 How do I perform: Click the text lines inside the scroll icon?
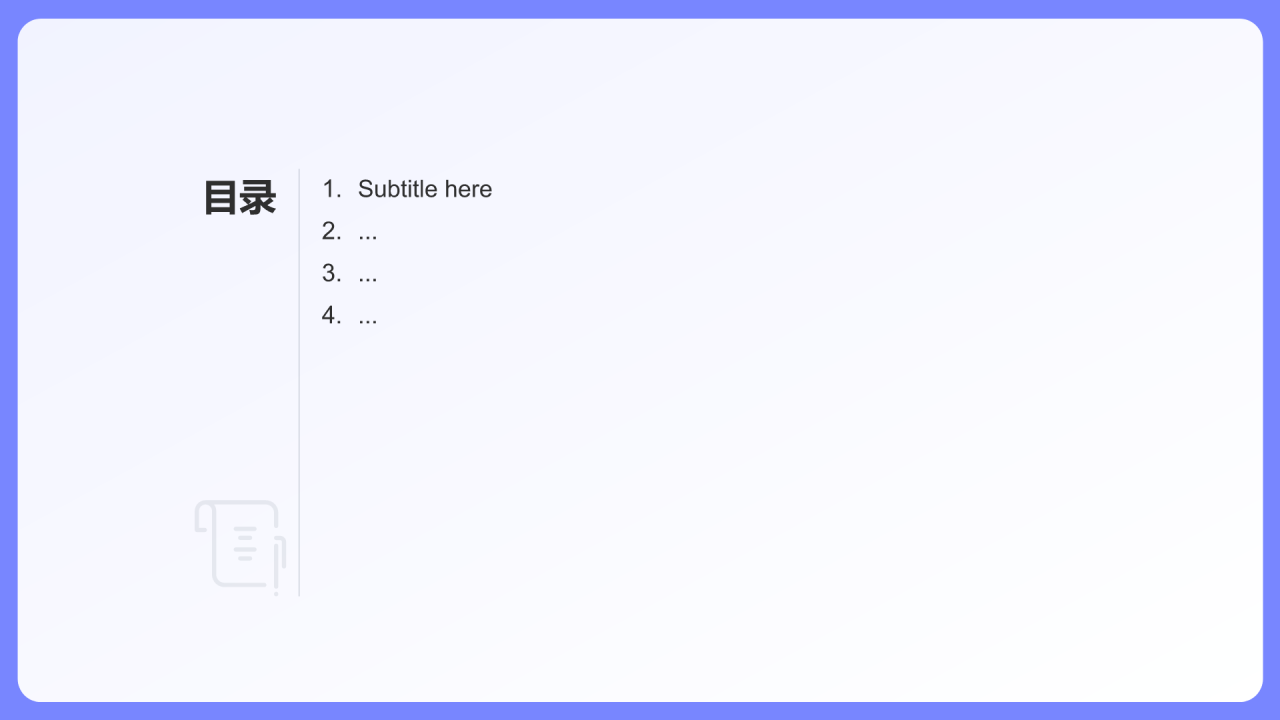tap(245, 542)
